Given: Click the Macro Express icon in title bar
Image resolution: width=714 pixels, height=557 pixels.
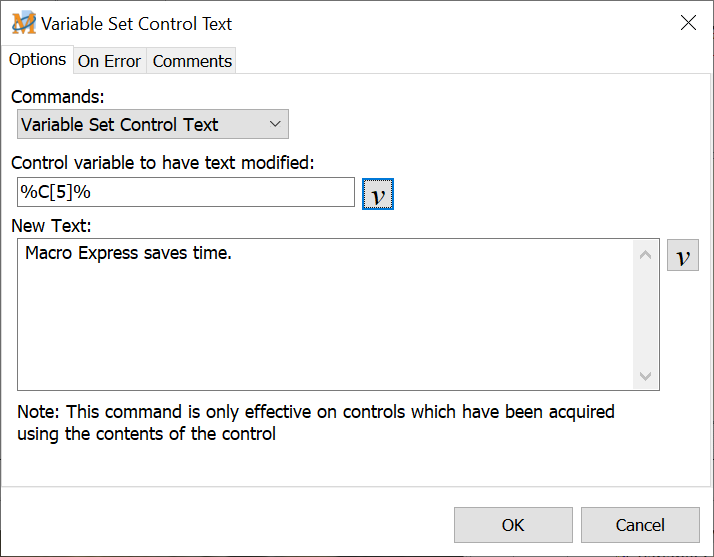Looking at the screenshot, I should click(23, 23).
